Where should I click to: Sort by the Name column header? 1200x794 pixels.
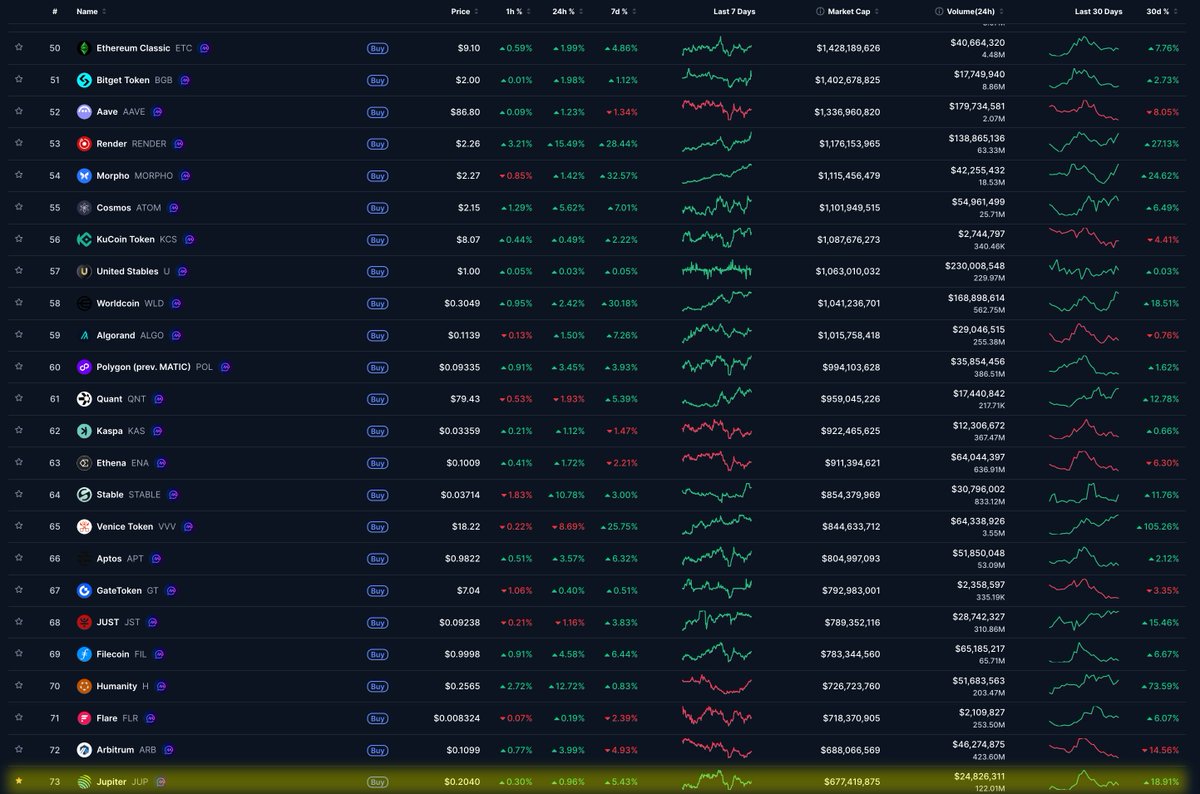pyautogui.click(x=92, y=11)
